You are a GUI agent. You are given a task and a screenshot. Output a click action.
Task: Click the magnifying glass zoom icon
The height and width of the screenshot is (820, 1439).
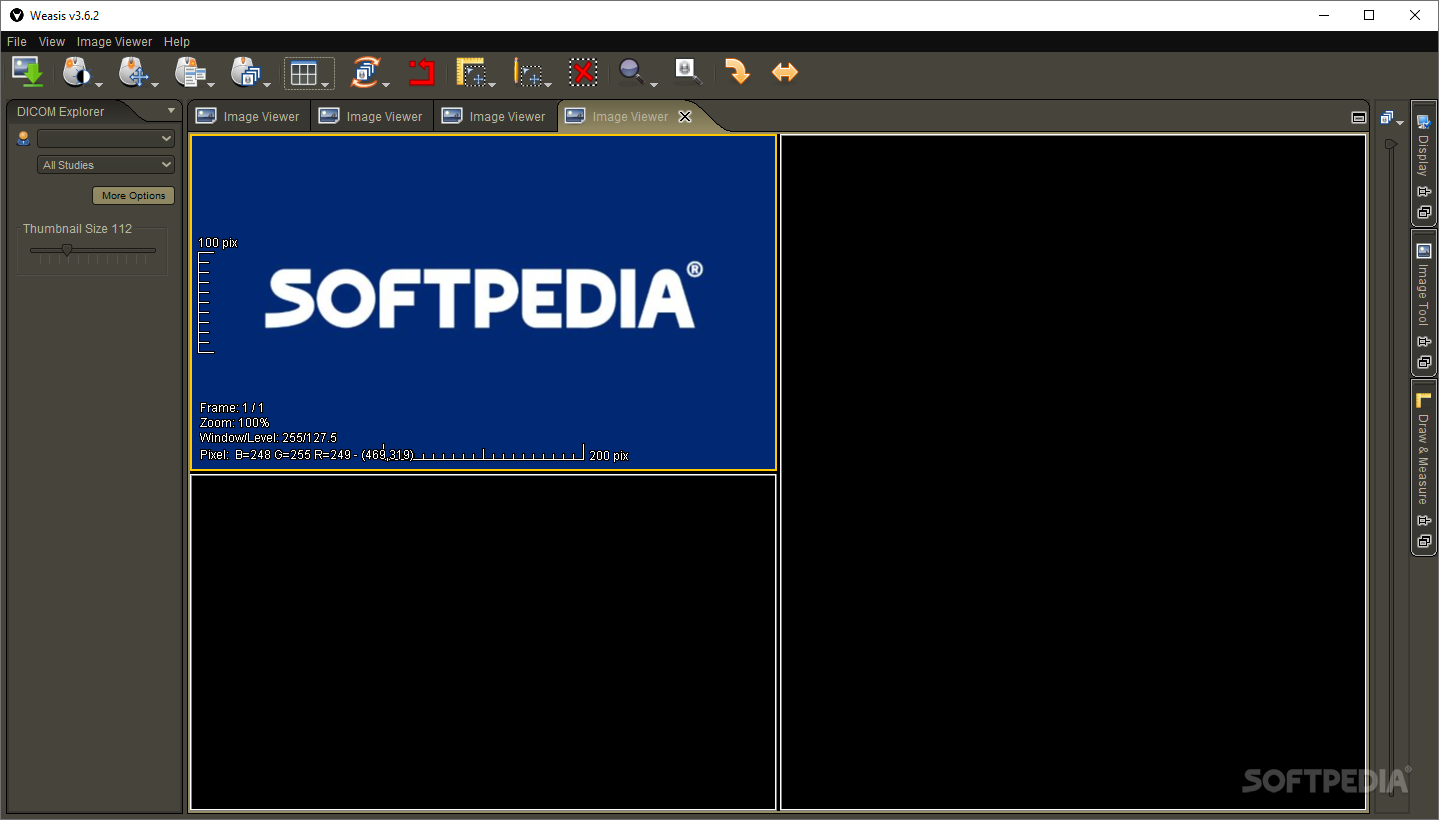click(631, 71)
